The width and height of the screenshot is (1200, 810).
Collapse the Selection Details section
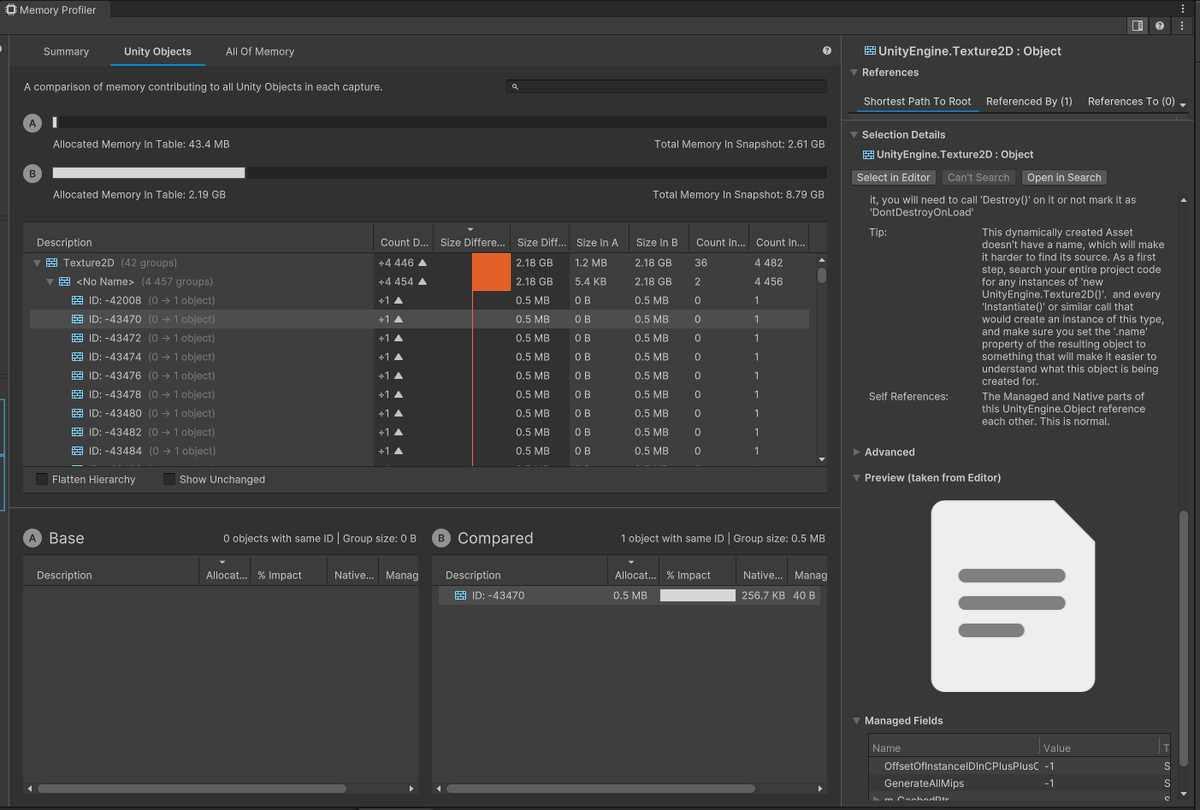tap(854, 134)
